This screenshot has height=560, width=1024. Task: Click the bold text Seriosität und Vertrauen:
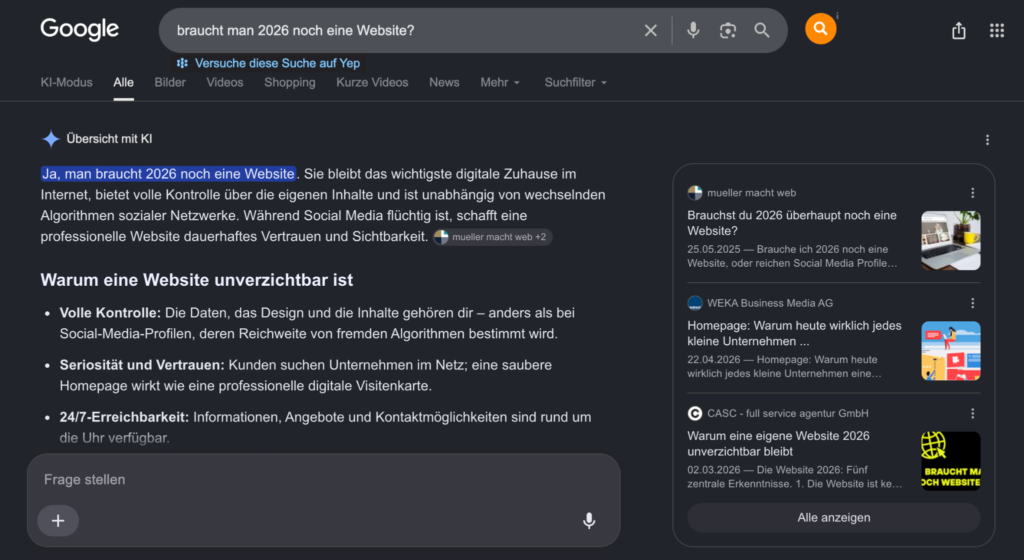click(x=142, y=365)
